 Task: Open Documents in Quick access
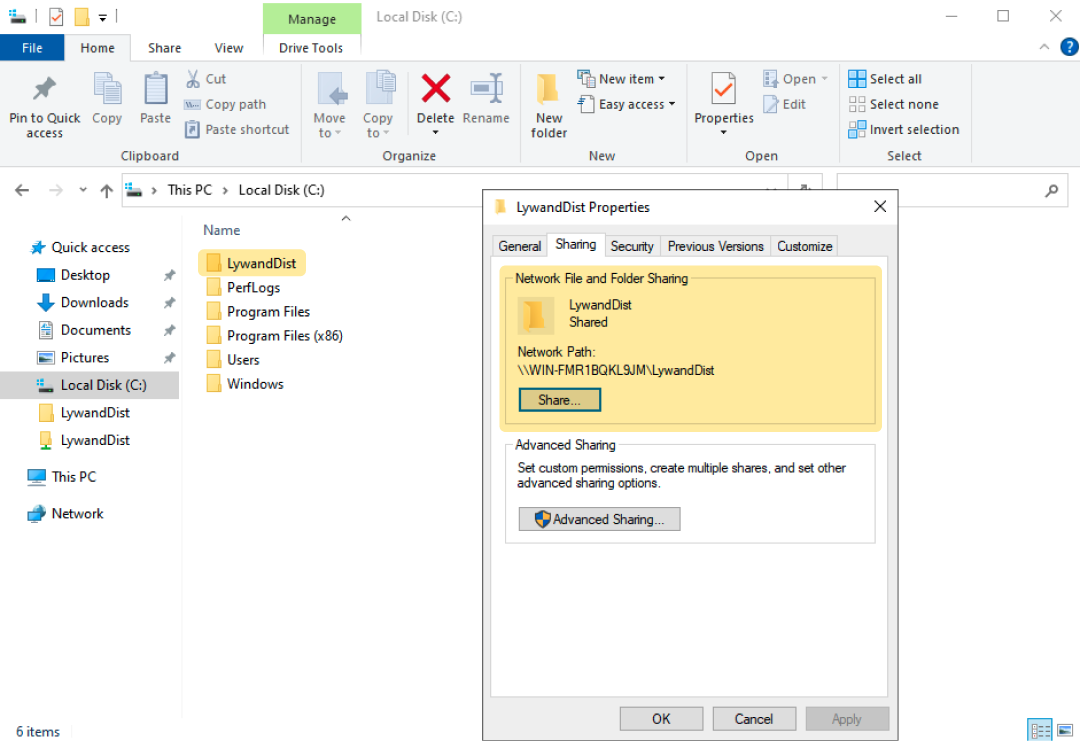[x=95, y=330]
